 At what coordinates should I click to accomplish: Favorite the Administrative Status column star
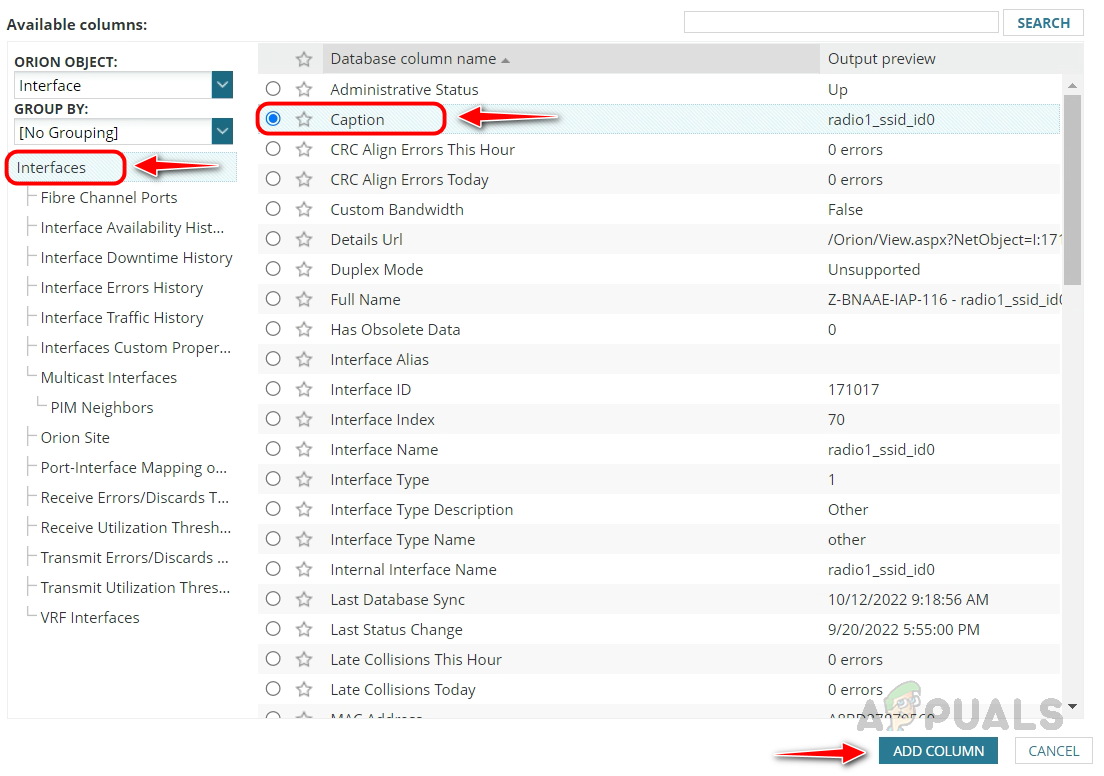303,89
